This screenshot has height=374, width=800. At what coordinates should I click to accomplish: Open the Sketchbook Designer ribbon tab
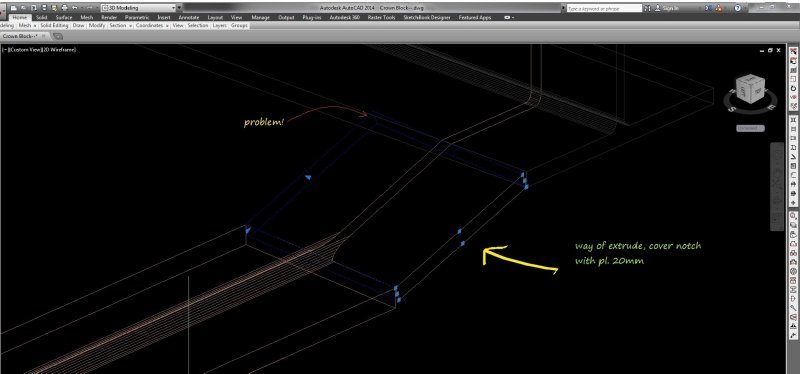coord(427,17)
